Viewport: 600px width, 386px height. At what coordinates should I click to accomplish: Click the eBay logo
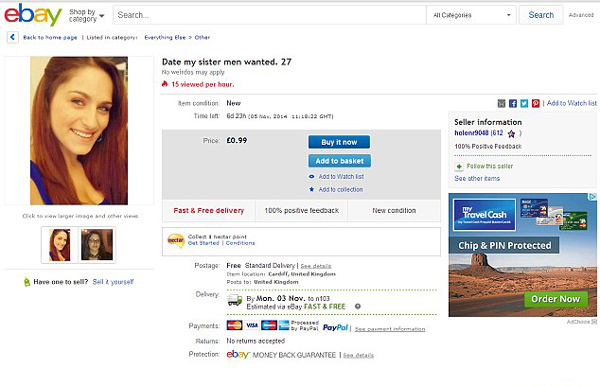[33, 15]
